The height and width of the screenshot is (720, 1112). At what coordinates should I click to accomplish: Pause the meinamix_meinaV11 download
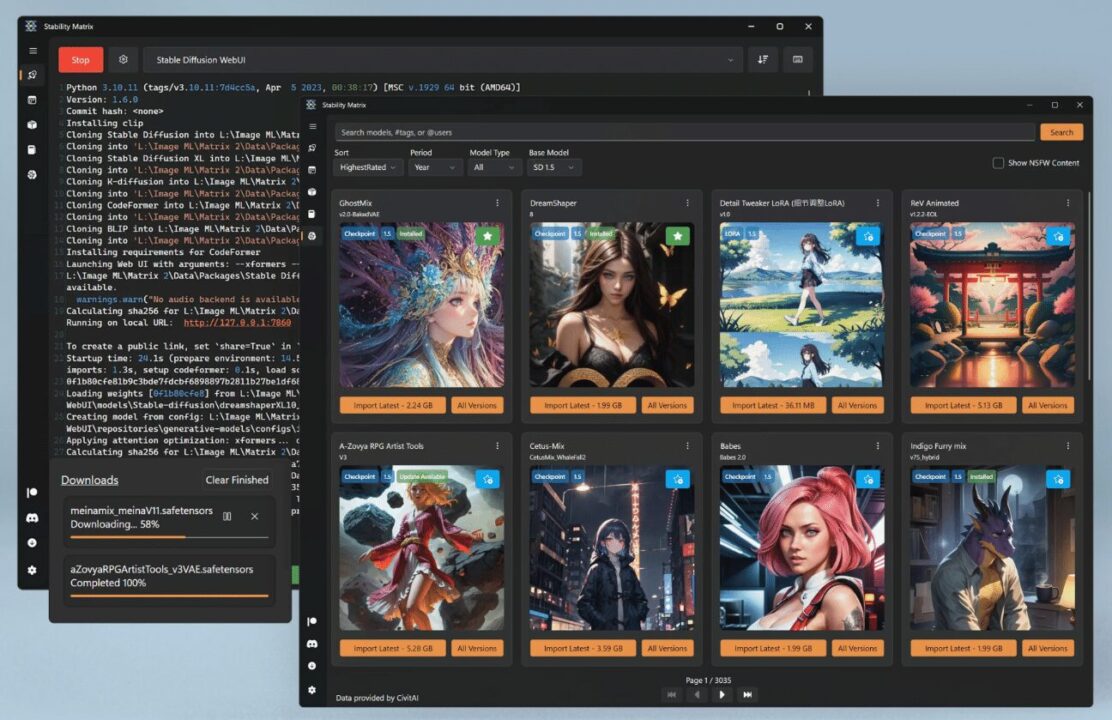pos(227,516)
